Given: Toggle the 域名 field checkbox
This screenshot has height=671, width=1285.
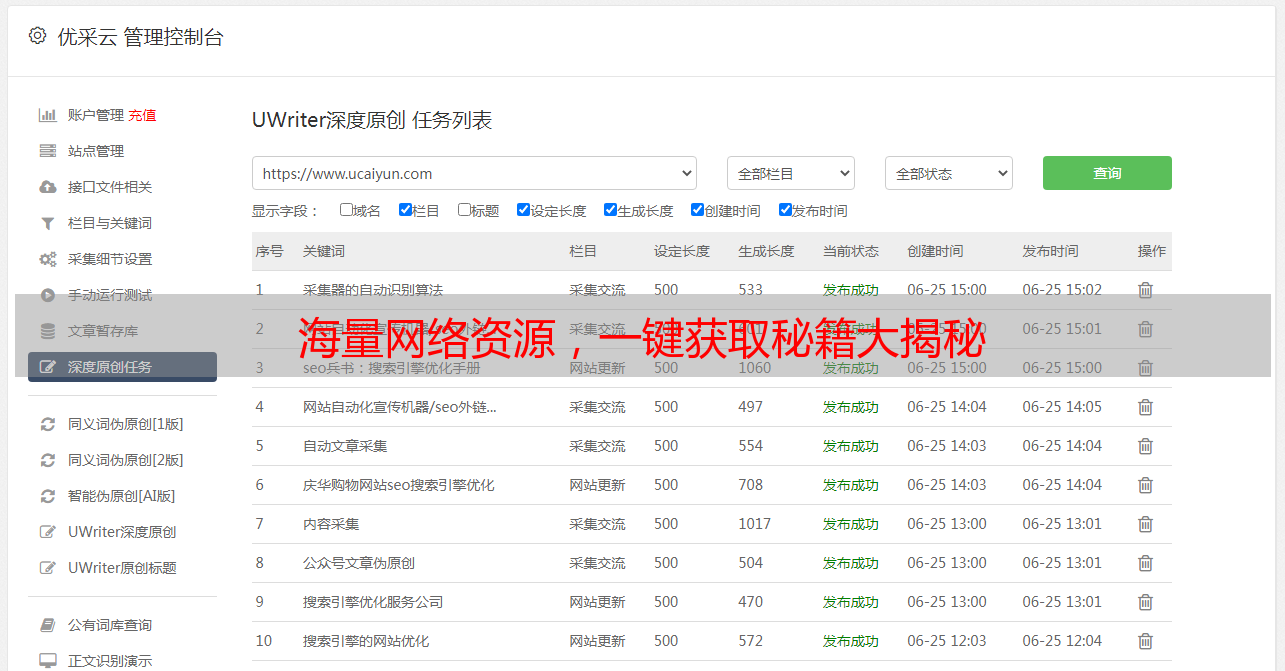Looking at the screenshot, I should coord(346,210).
